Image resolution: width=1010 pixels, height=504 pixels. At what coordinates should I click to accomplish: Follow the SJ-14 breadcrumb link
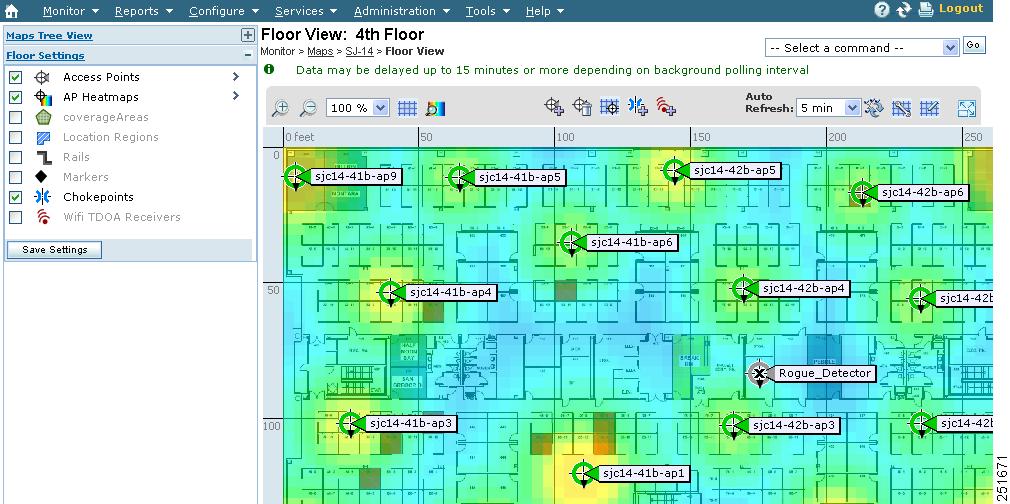tap(359, 51)
